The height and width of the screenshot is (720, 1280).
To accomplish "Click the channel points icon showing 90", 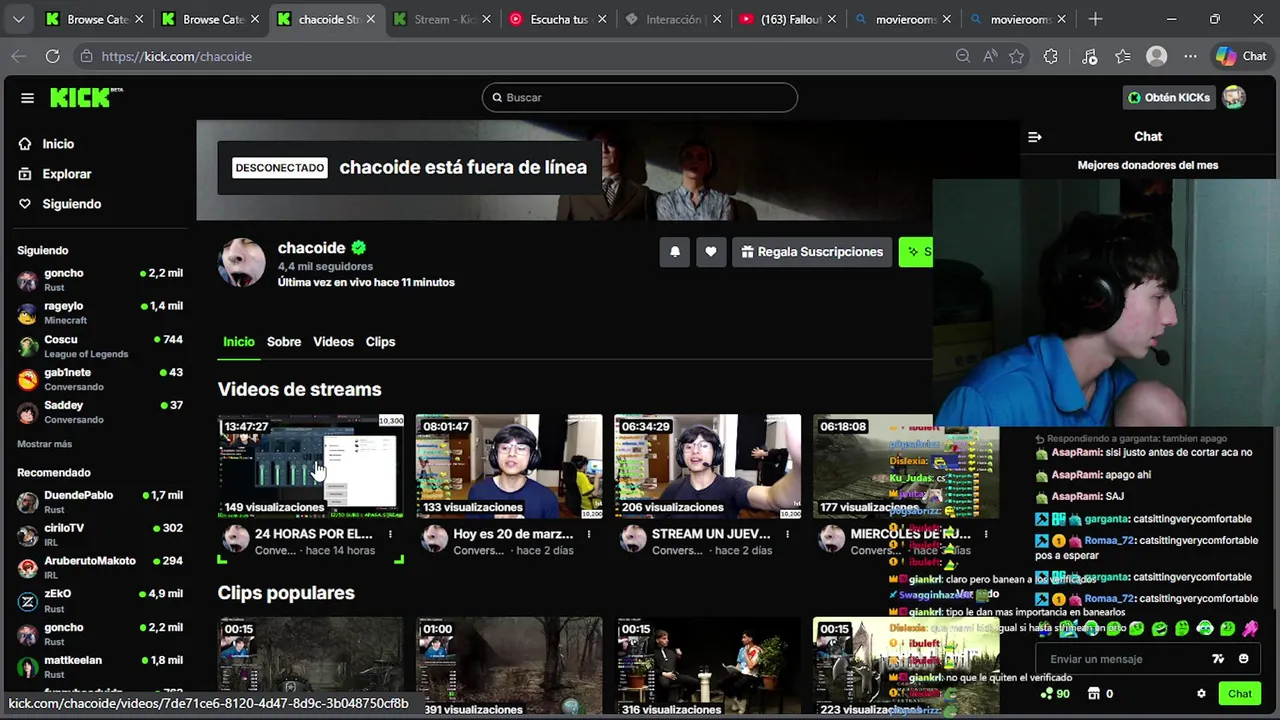I will click(1055, 694).
